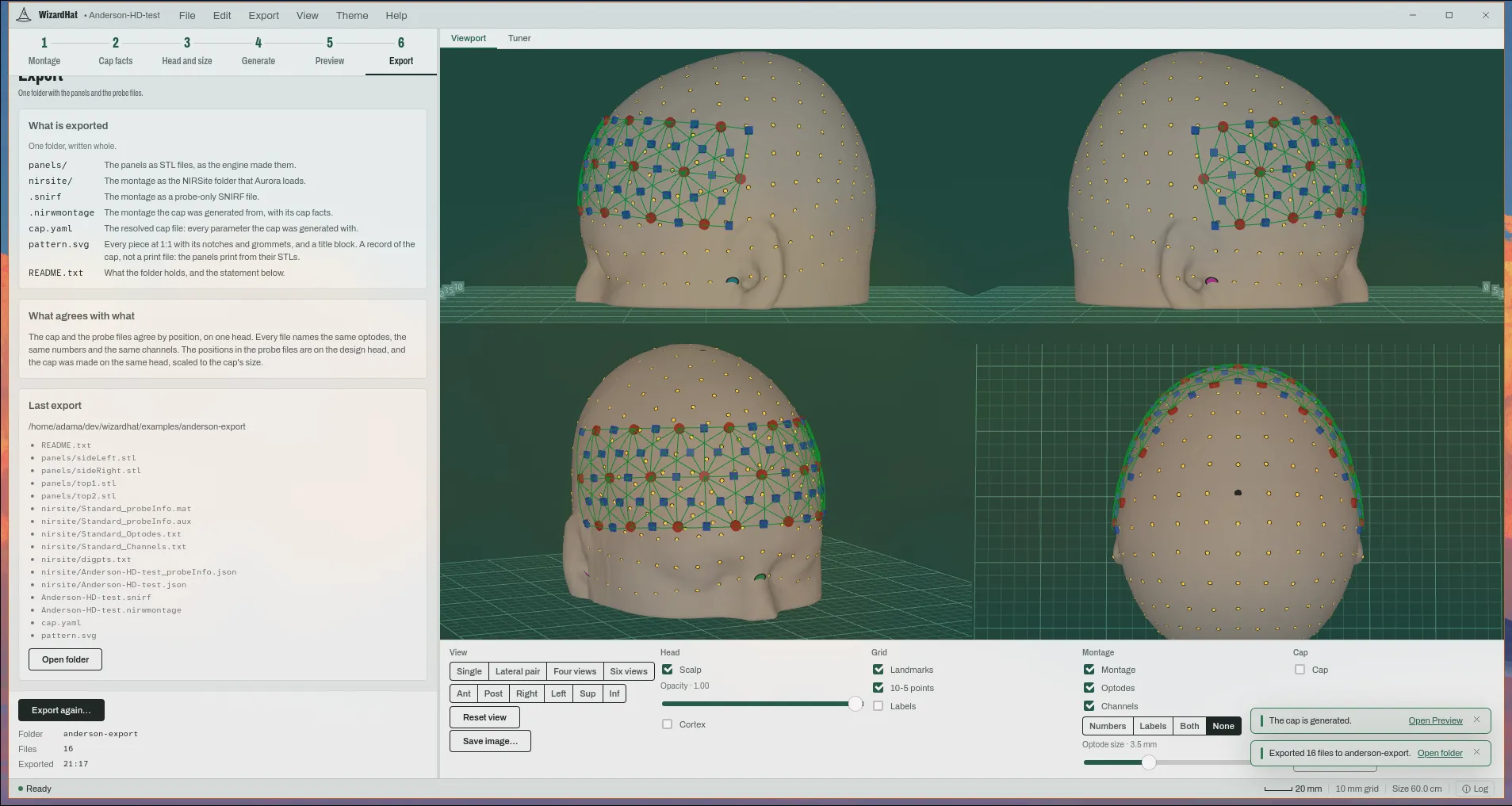Reset the viewport view
Viewport: 1512px width, 806px height.
coord(484,717)
